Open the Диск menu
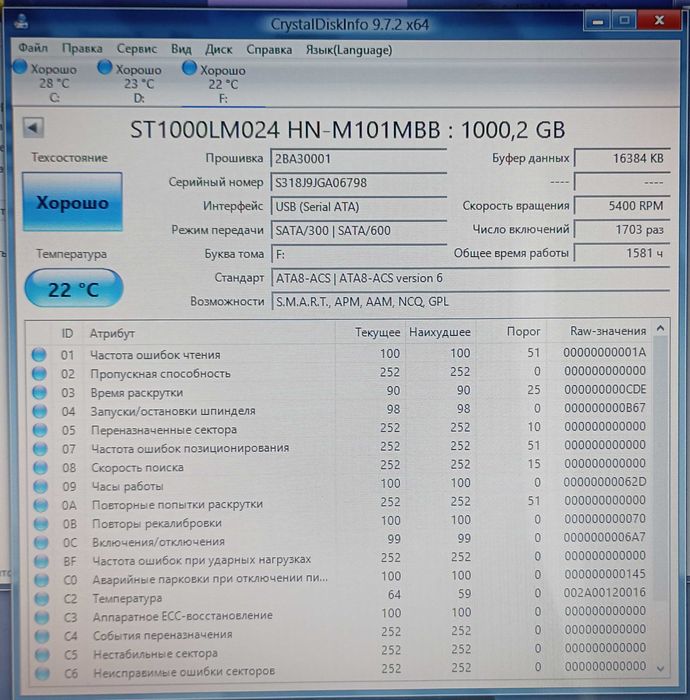This screenshot has height=700, width=690. pos(218,49)
